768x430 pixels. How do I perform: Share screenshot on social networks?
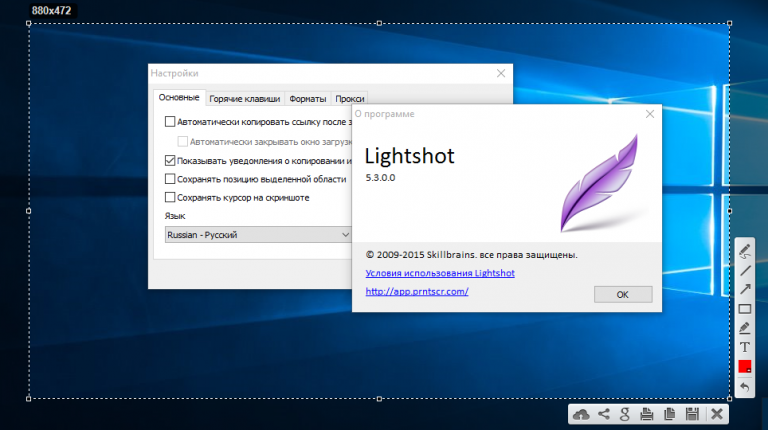pyautogui.click(x=604, y=414)
